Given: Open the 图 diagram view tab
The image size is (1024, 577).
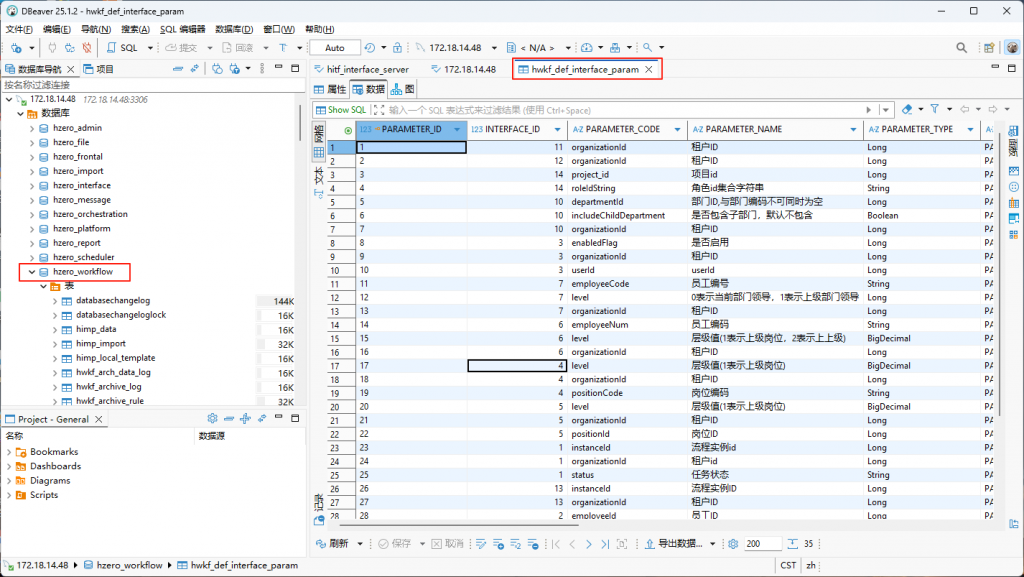Looking at the screenshot, I should 403,89.
